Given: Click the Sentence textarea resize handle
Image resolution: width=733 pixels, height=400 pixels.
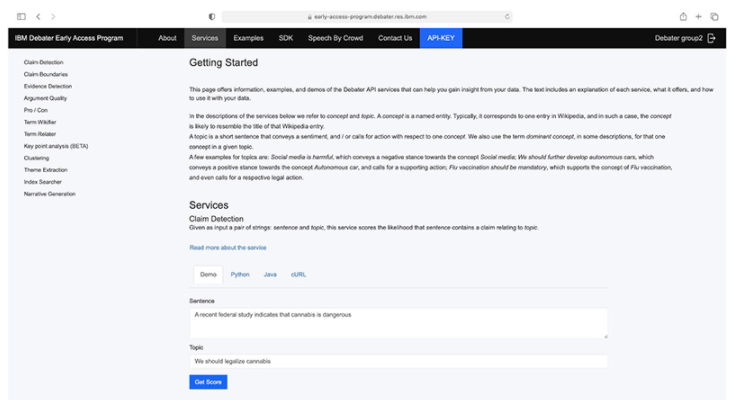Looking at the screenshot, I should pyautogui.click(x=605, y=336).
